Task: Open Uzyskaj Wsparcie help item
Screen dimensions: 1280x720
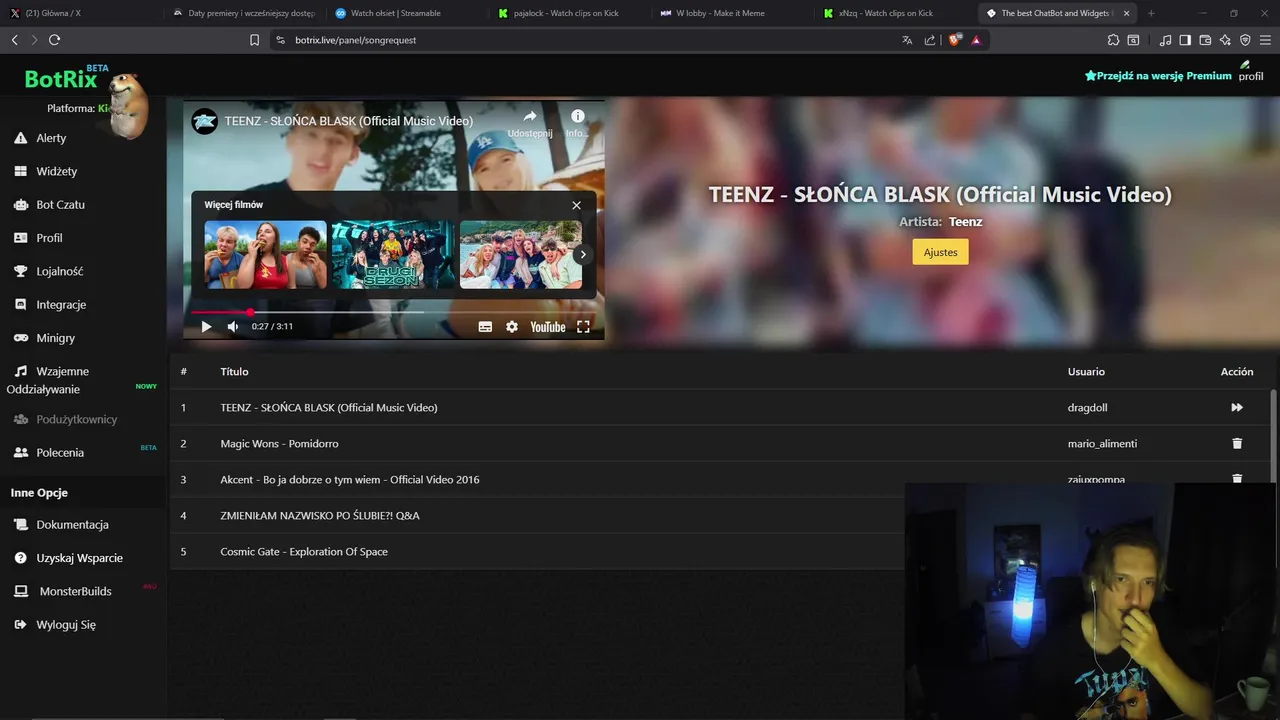Action: [80, 558]
